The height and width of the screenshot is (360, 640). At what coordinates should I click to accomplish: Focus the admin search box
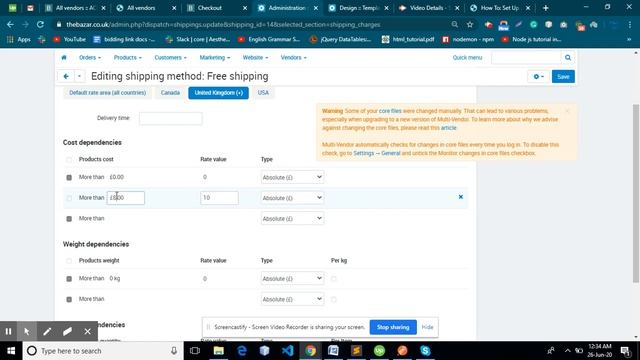pos(526,58)
